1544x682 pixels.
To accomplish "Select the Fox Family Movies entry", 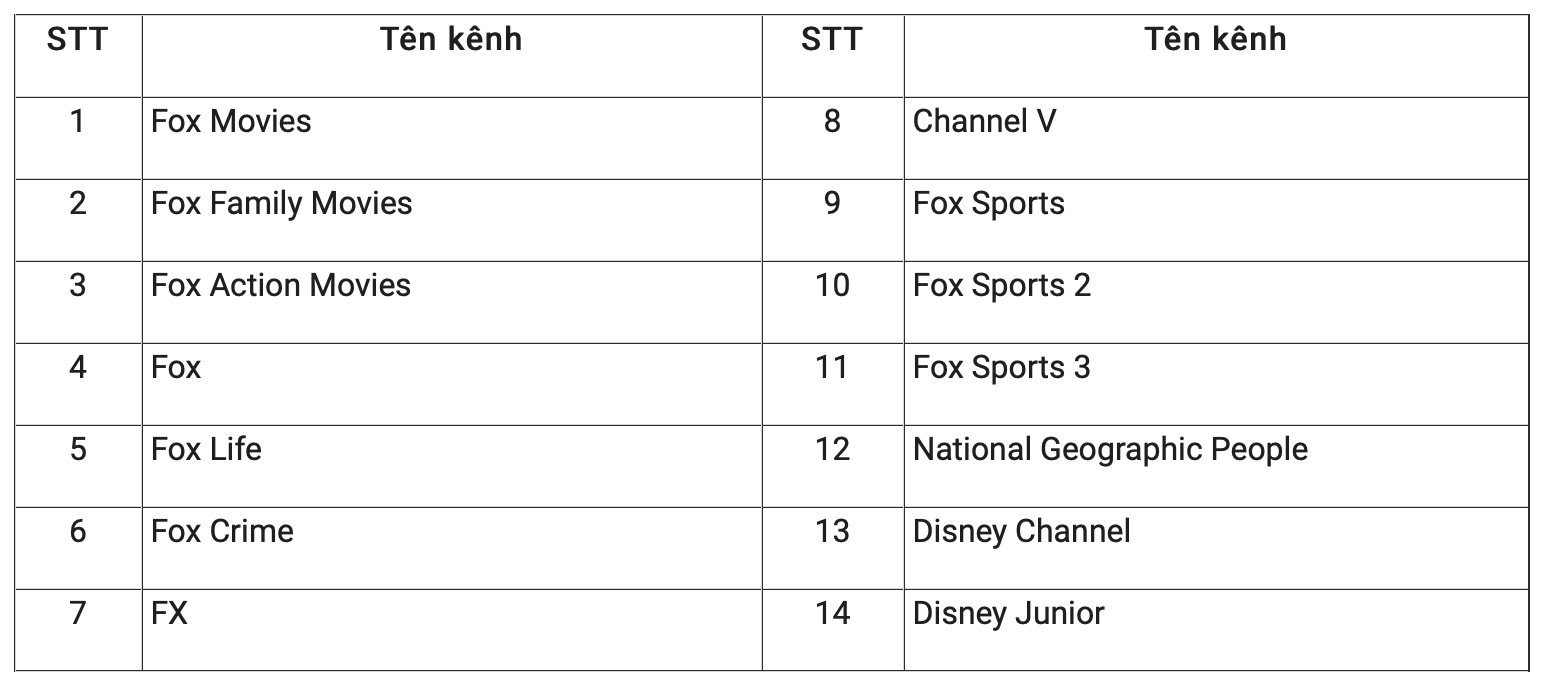I will pos(281,204).
